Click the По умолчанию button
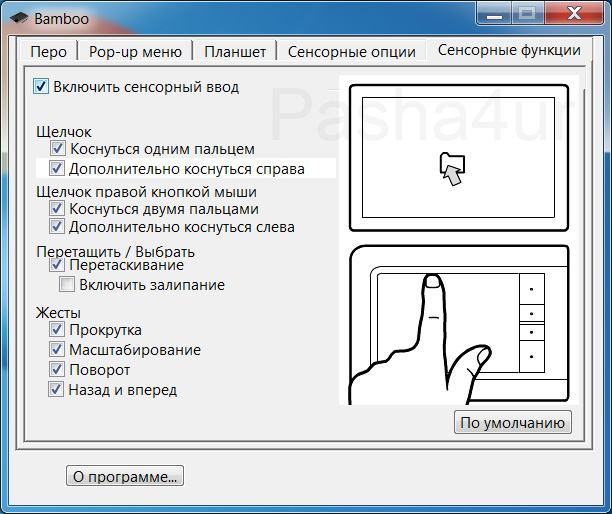The image size is (612, 514). coord(512,422)
